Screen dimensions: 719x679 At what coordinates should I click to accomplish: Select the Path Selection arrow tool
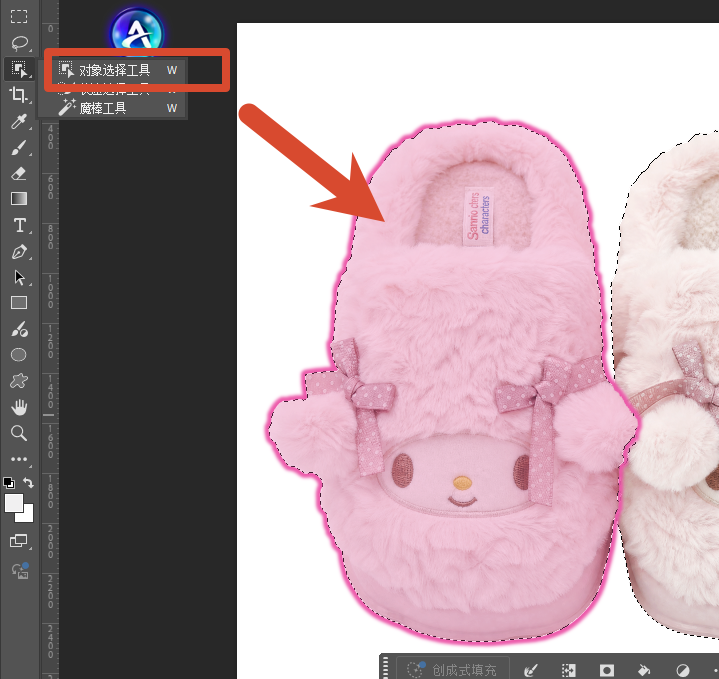pyautogui.click(x=19, y=277)
